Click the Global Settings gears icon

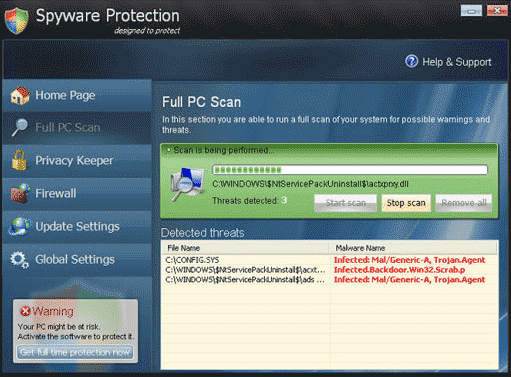click(x=19, y=259)
